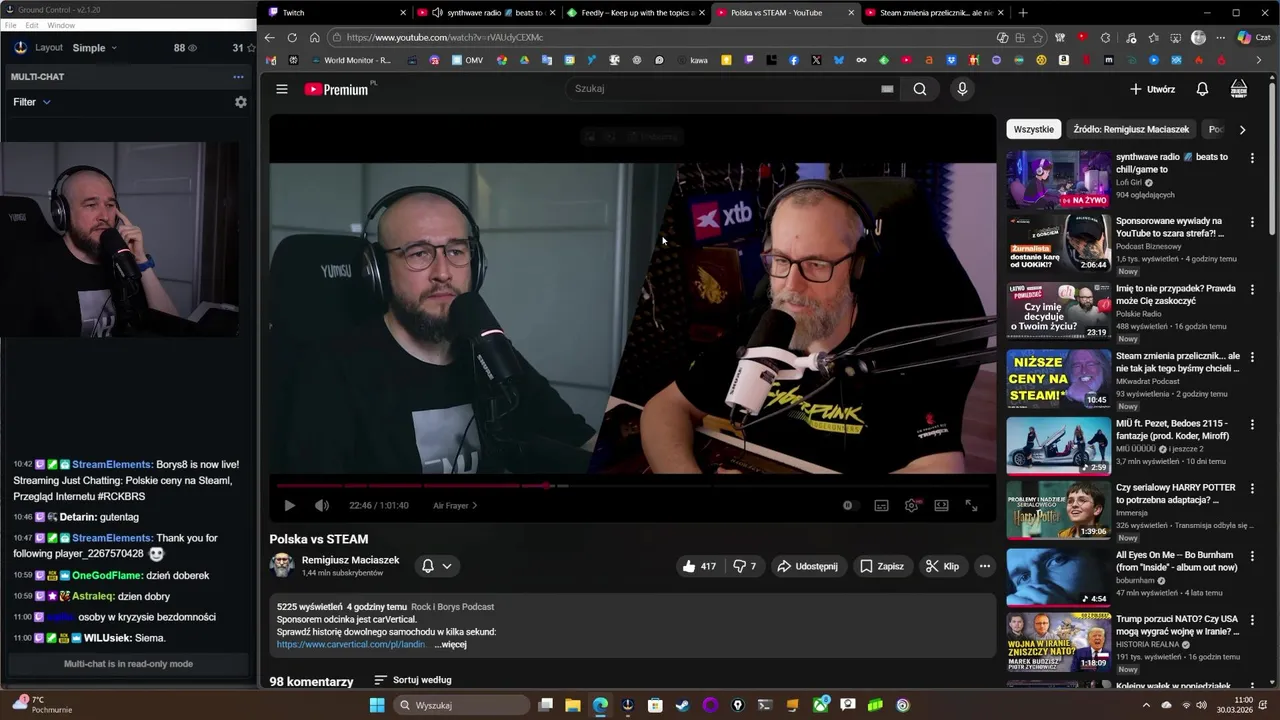Viewport: 1280px width, 720px height.
Task: Bookmark this page with the star icon
Action: 1038,37
